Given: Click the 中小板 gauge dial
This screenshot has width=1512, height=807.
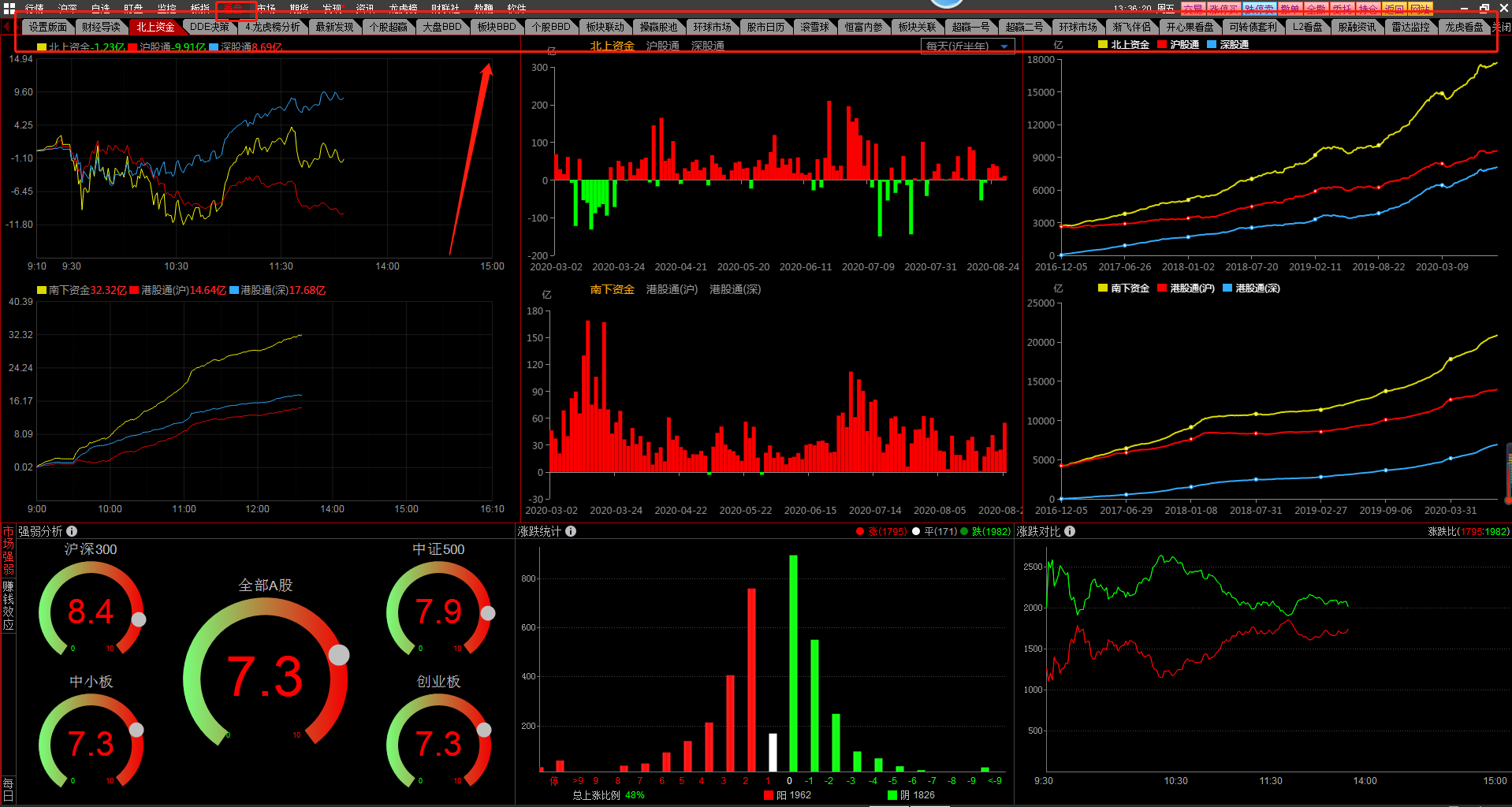Looking at the screenshot, I should point(91,741).
